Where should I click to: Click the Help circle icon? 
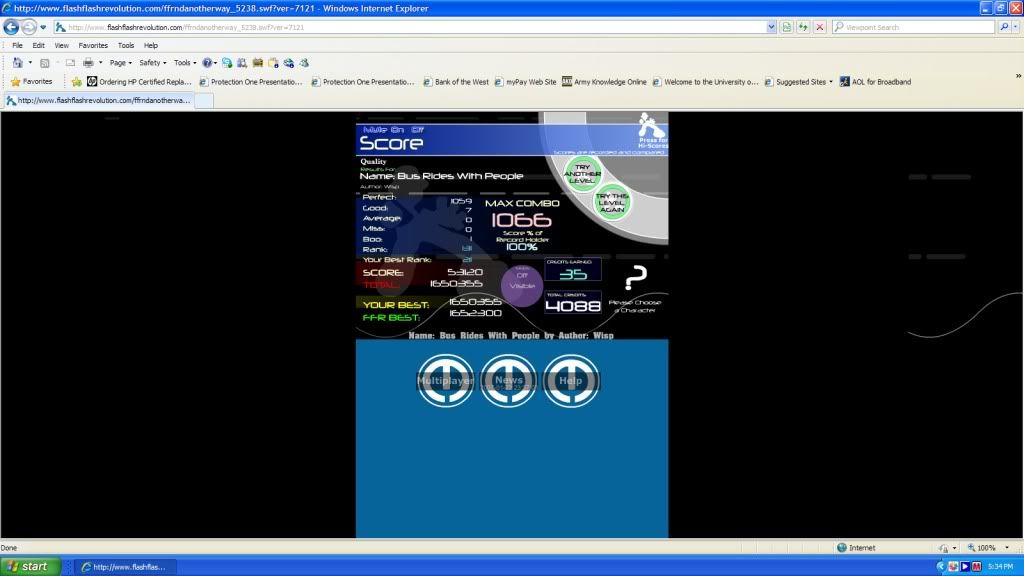[571, 381]
